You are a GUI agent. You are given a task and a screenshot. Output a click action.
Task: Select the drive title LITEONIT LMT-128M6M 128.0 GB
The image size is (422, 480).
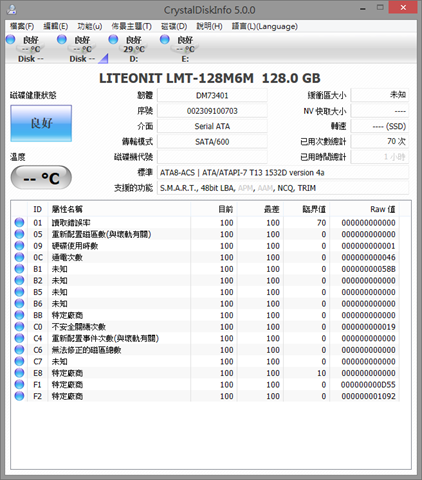[x=210, y=78]
